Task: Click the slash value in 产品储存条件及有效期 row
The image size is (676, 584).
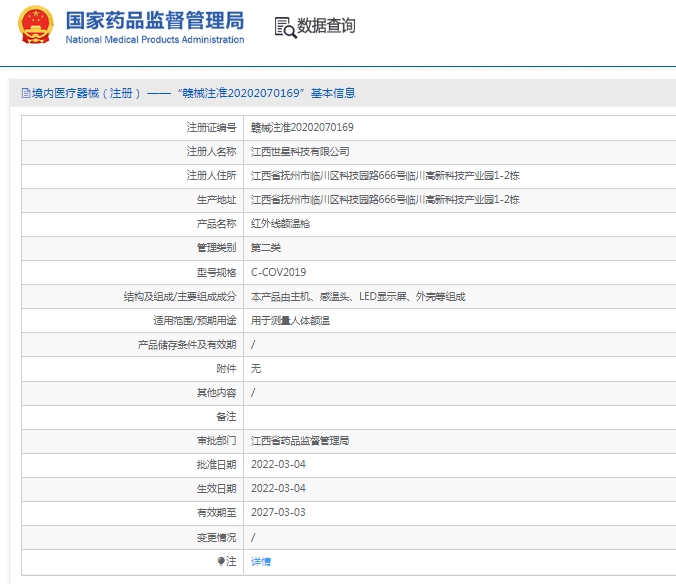Action: [253, 345]
